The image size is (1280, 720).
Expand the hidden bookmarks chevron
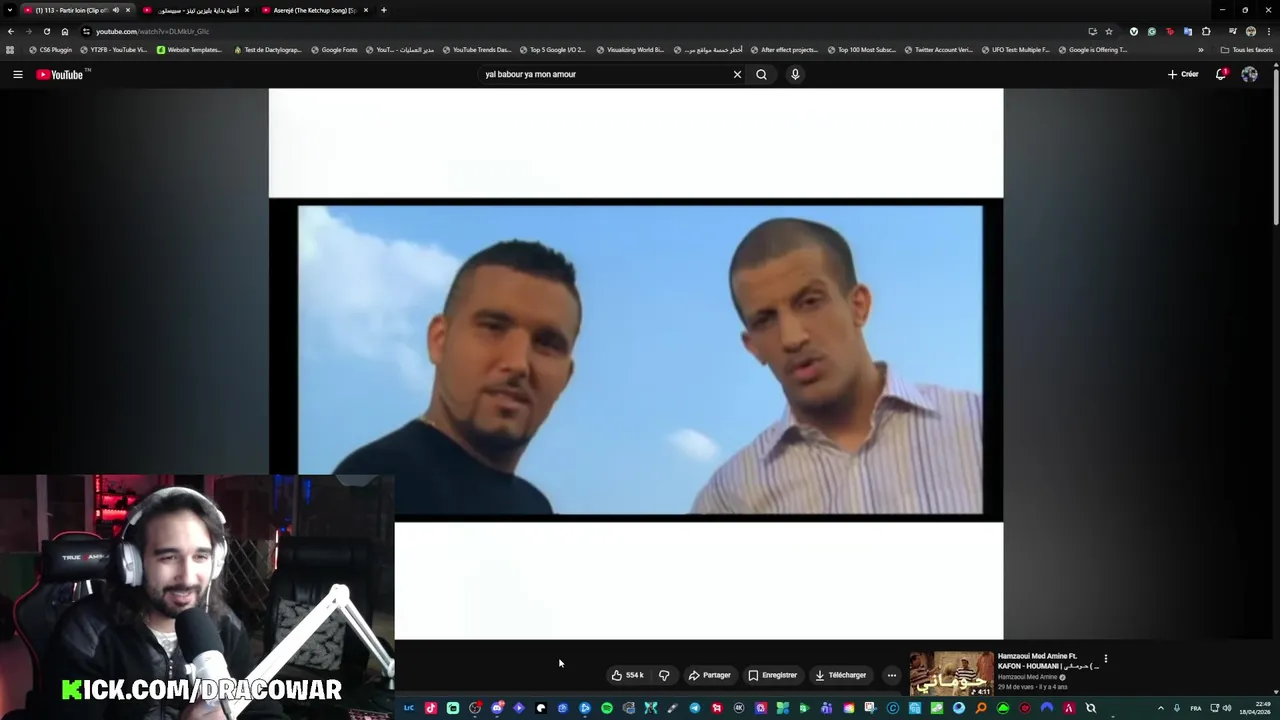(x=1200, y=50)
